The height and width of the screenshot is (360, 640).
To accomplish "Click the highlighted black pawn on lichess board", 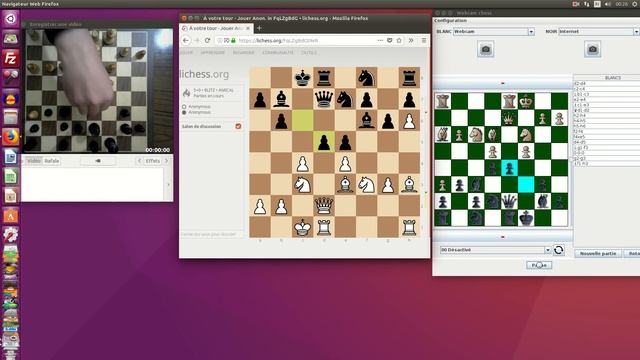I will [x=324, y=142].
